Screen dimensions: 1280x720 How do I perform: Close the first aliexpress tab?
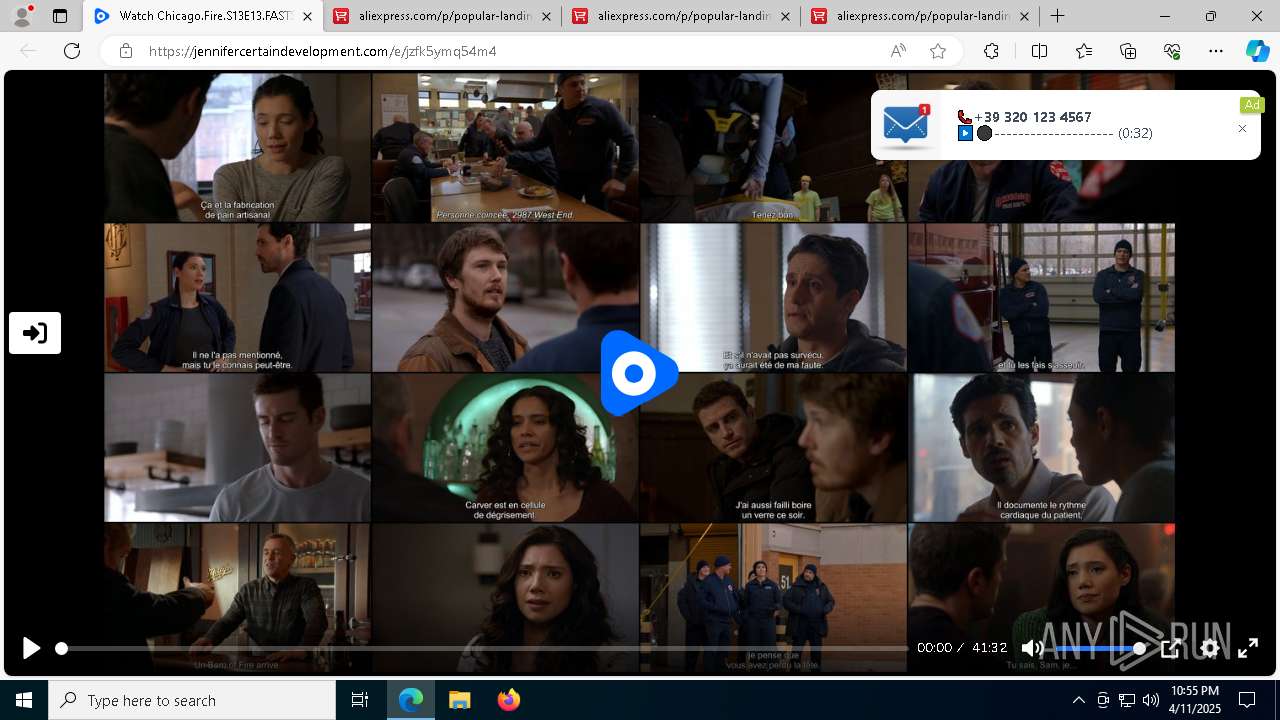(546, 16)
